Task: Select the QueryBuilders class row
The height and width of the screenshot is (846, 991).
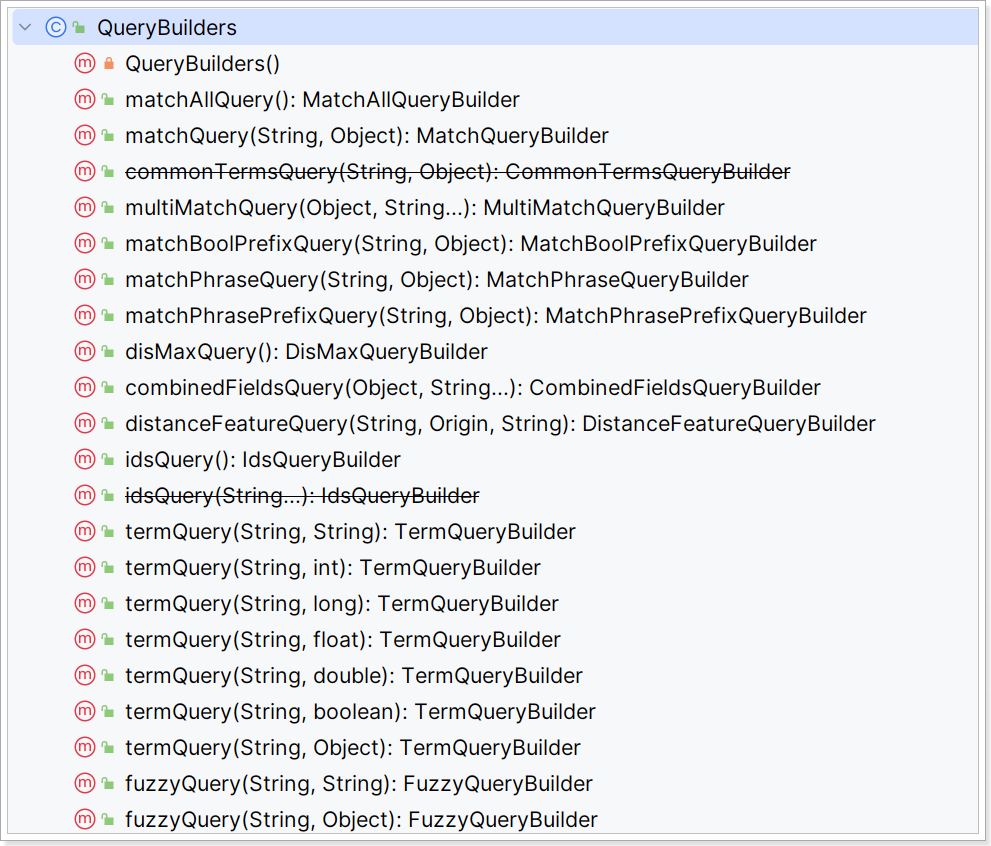Action: pyautogui.click(x=495, y=27)
